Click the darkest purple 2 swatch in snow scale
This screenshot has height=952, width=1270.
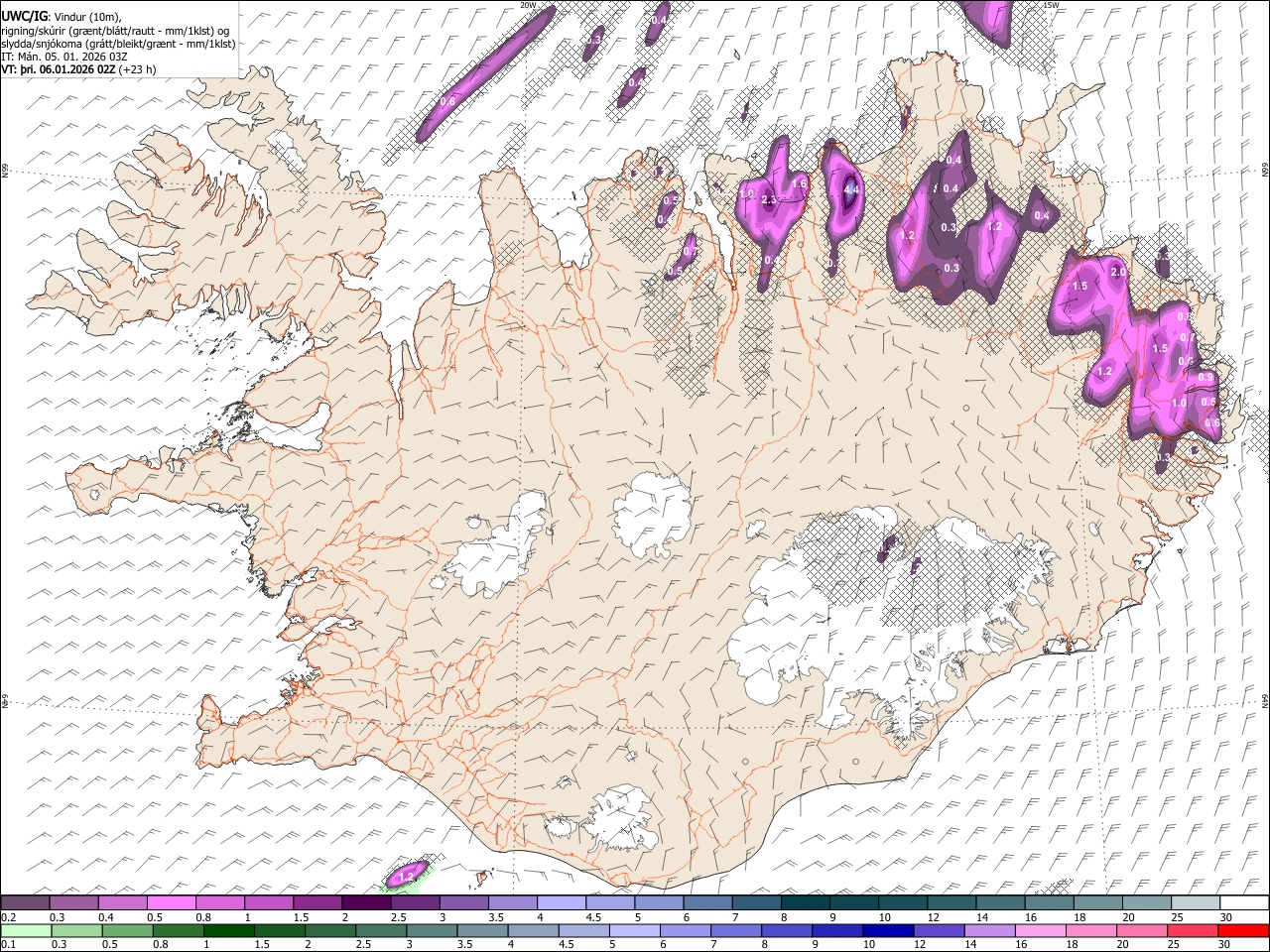[366, 903]
